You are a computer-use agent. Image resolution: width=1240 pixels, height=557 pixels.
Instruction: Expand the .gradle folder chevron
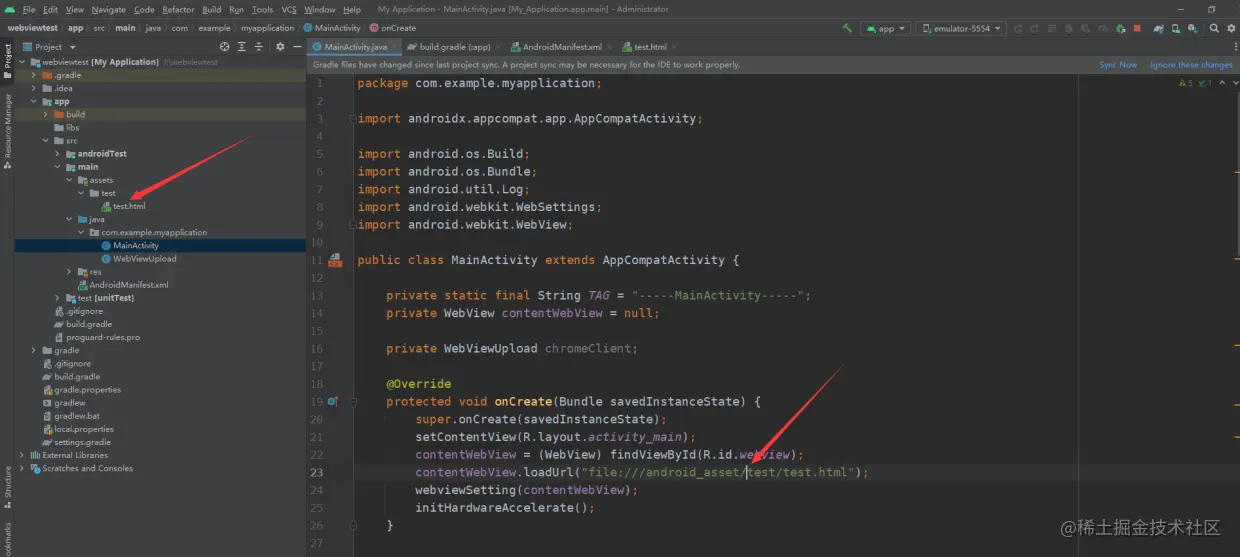point(34,75)
